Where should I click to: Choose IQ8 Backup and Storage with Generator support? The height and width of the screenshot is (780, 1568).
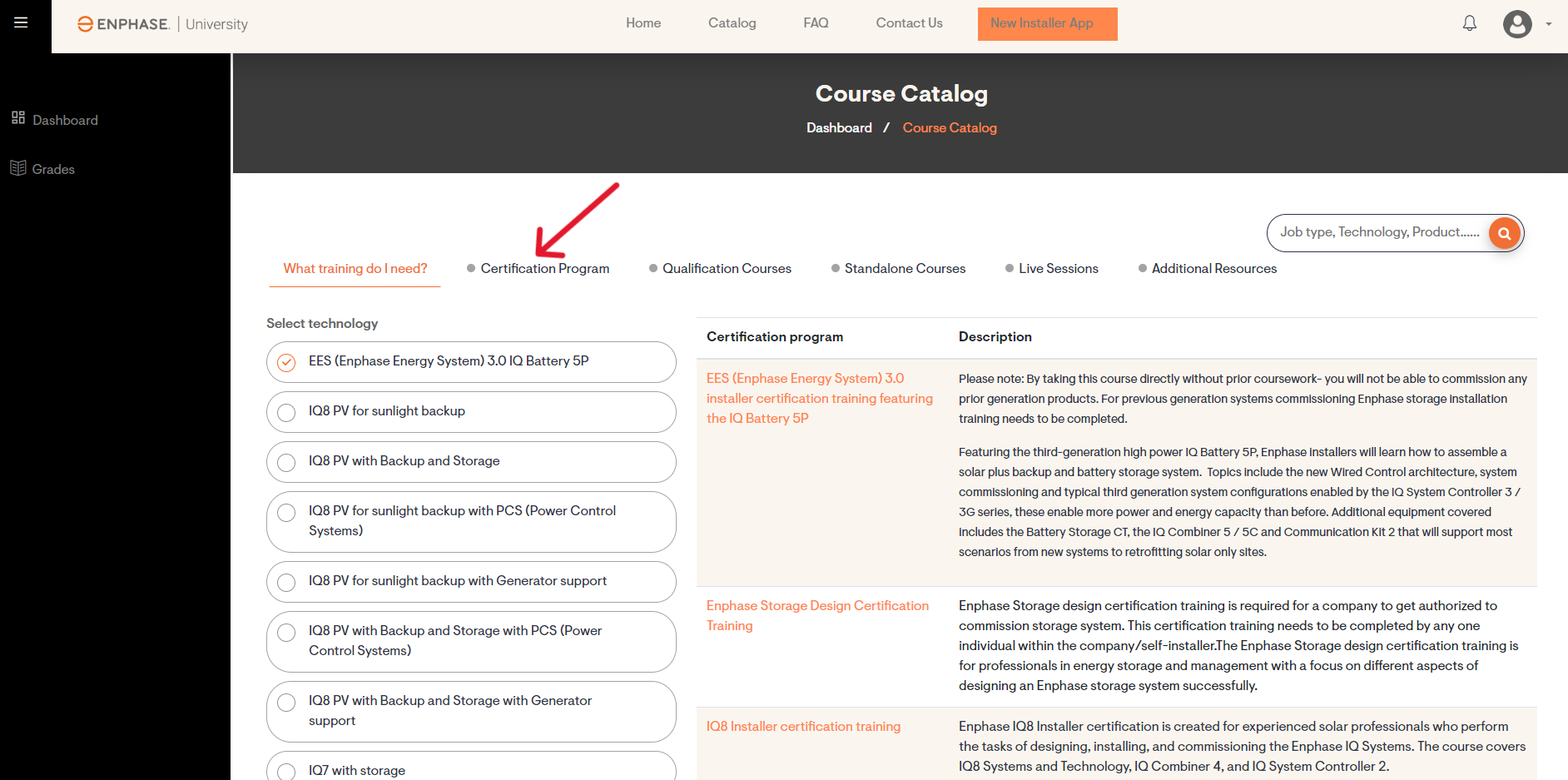click(471, 712)
